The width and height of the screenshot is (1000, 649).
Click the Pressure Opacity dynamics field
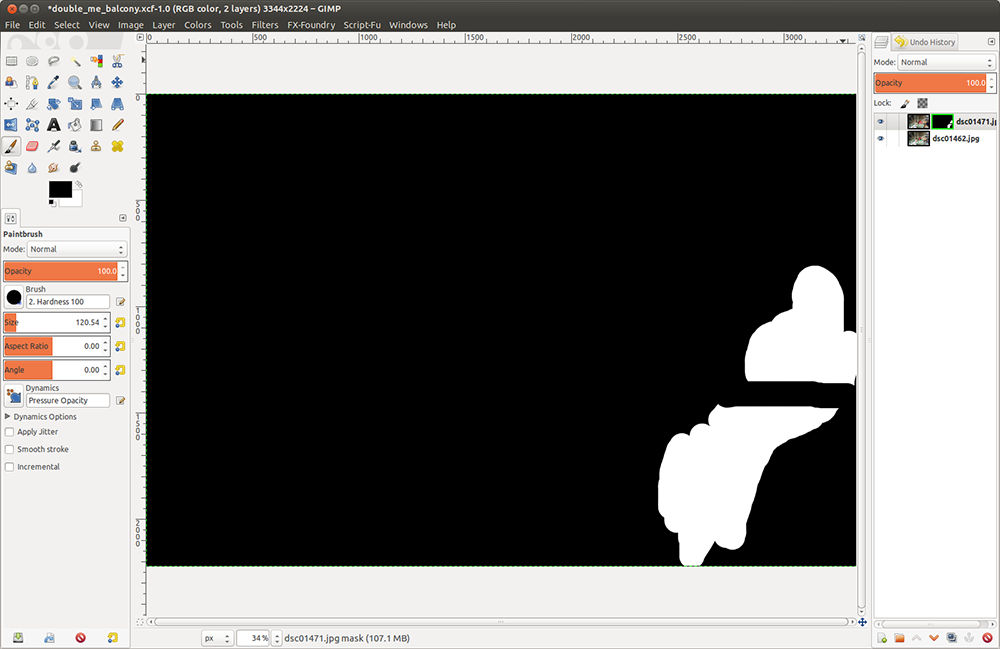[x=70, y=400]
